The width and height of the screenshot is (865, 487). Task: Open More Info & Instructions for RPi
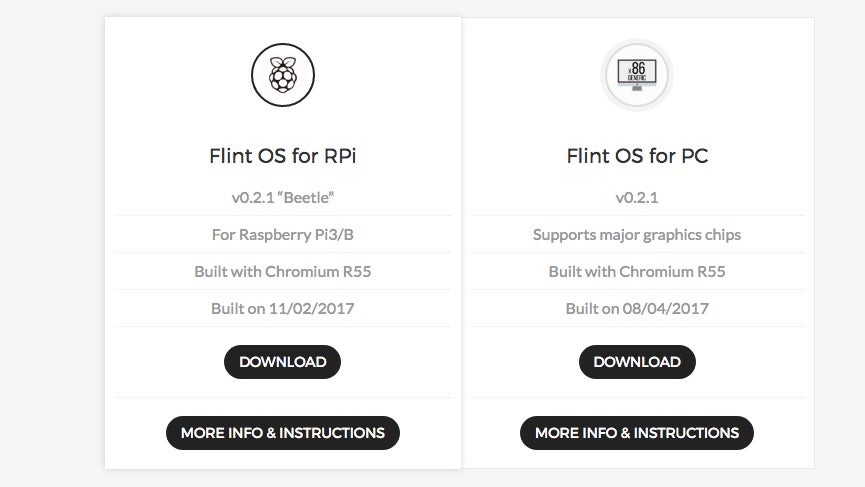click(283, 433)
